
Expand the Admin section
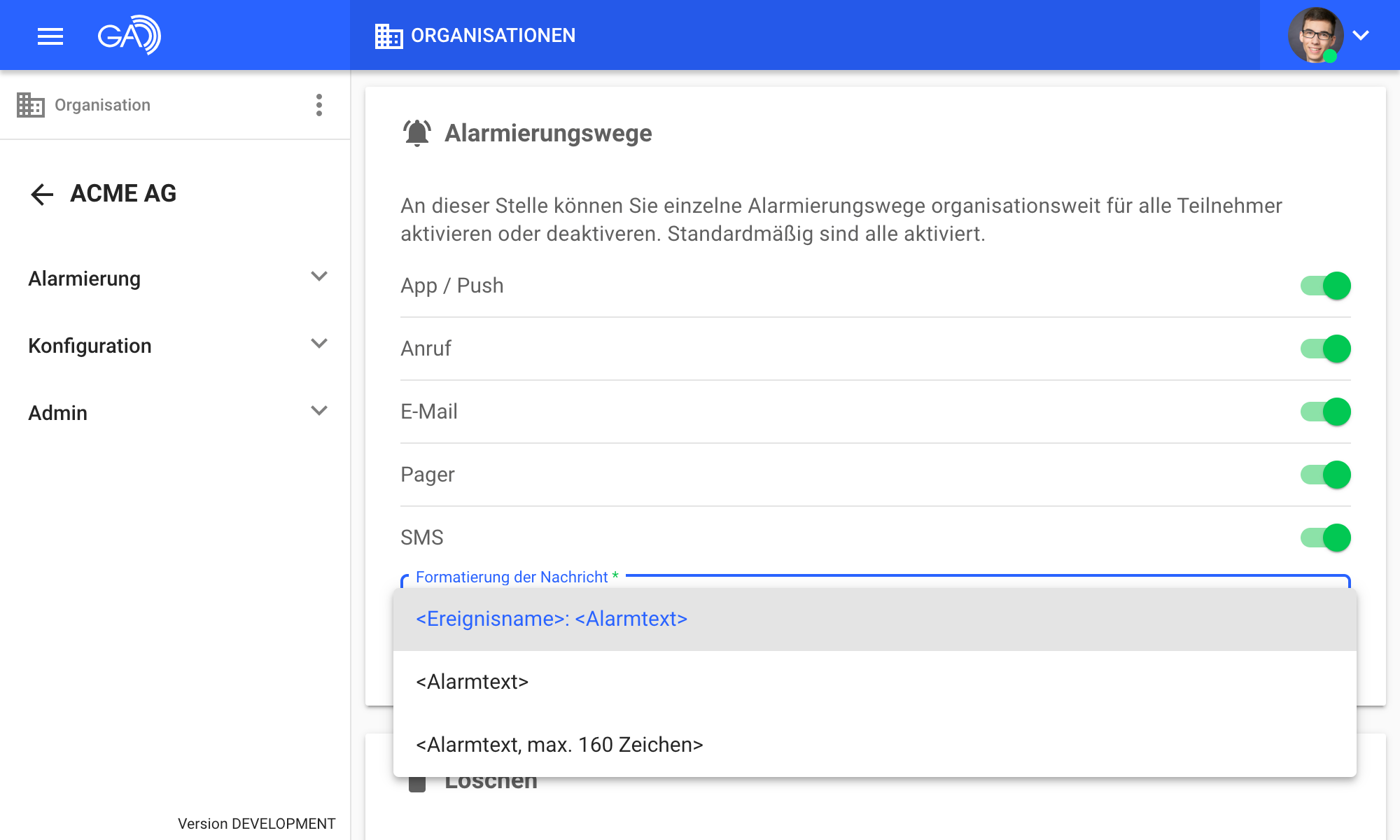point(319,411)
